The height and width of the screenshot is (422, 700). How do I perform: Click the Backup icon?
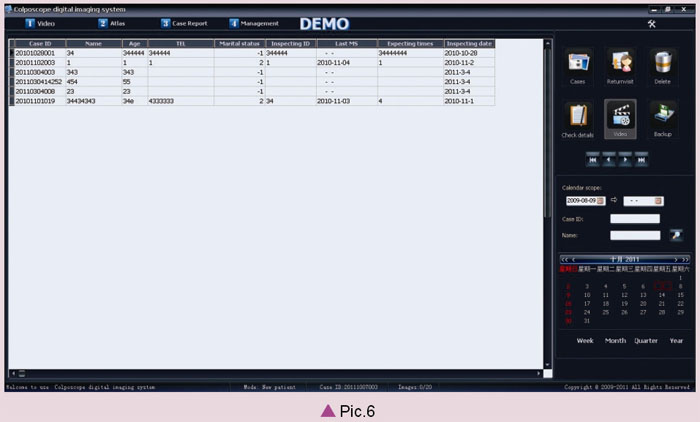tap(663, 119)
